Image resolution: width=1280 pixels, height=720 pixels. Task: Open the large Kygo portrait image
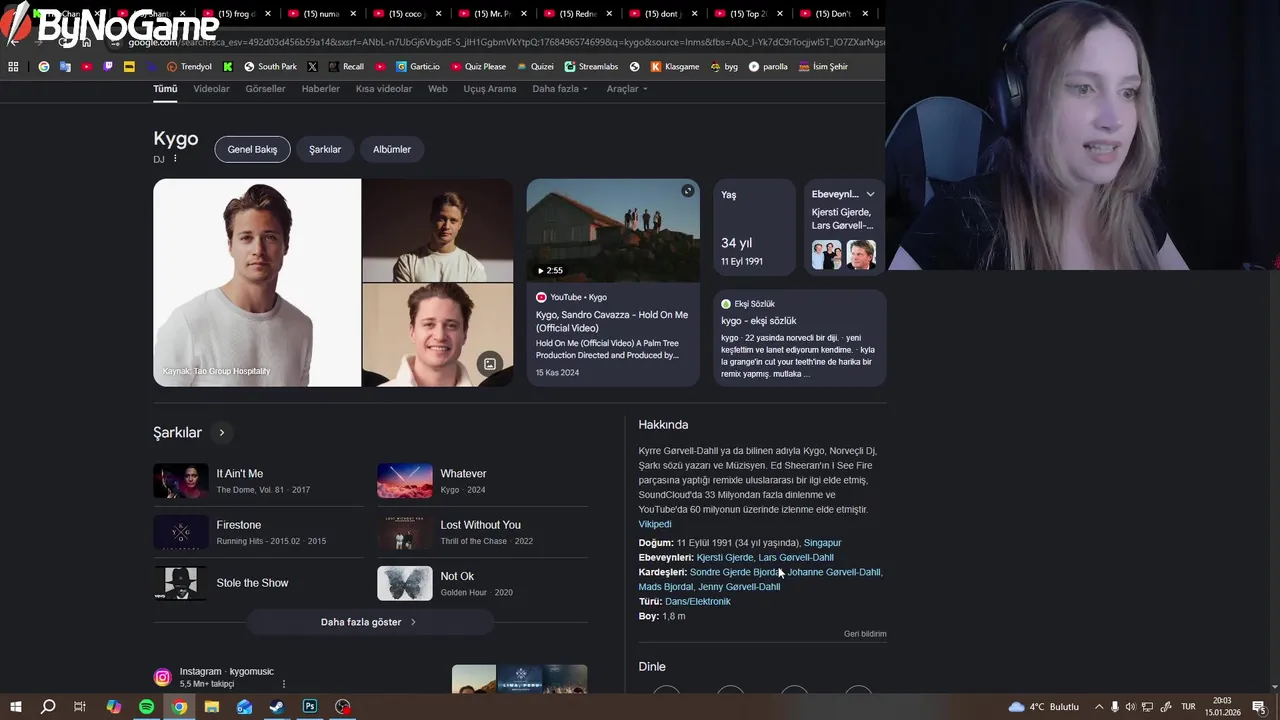coord(257,282)
